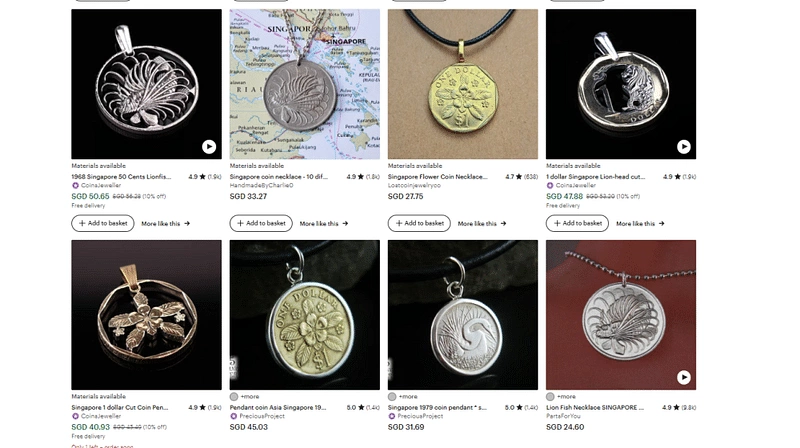800x448 pixels.
Task: Open the cut flower coin pendant image
Action: [146, 315]
